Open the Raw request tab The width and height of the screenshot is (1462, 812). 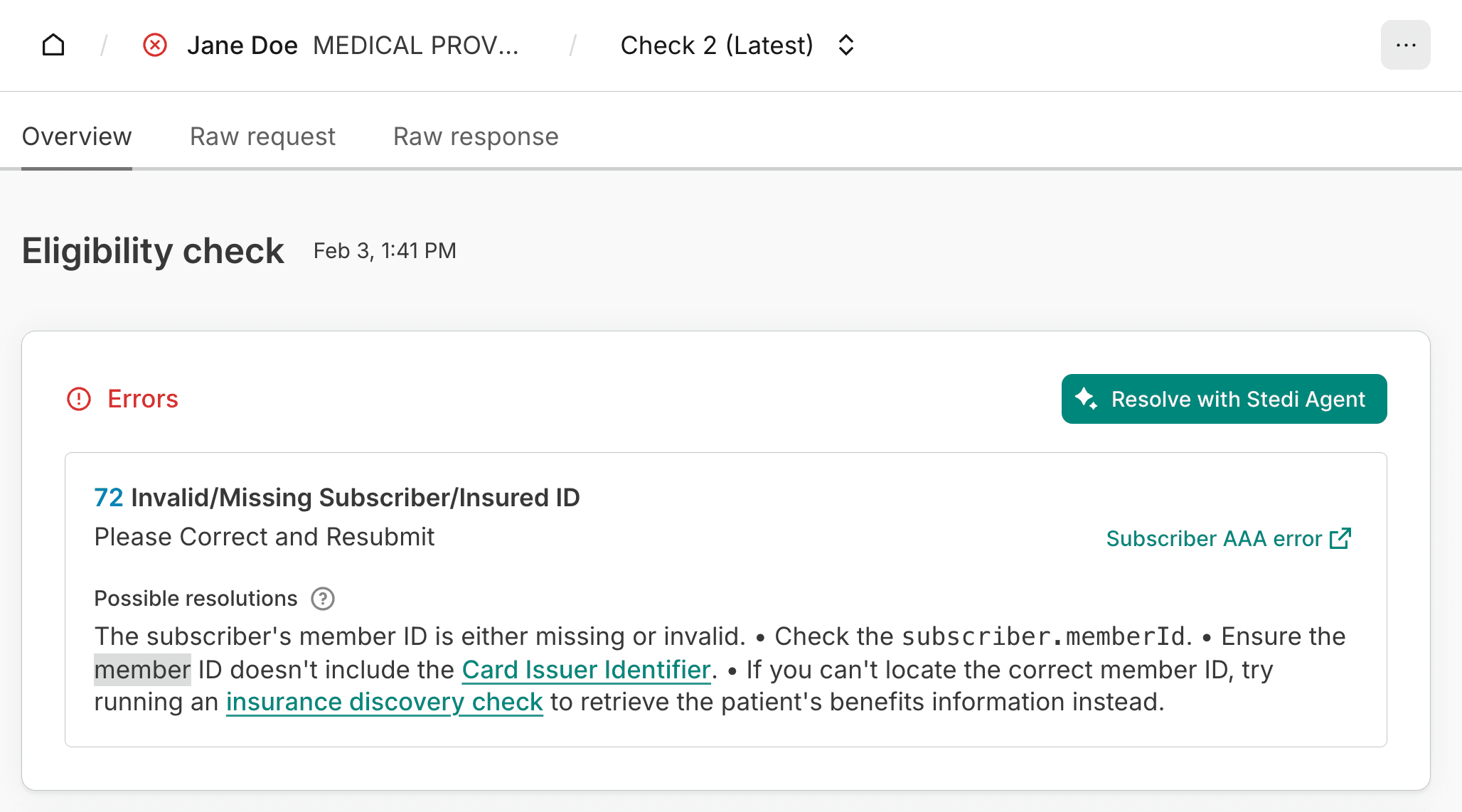[262, 137]
